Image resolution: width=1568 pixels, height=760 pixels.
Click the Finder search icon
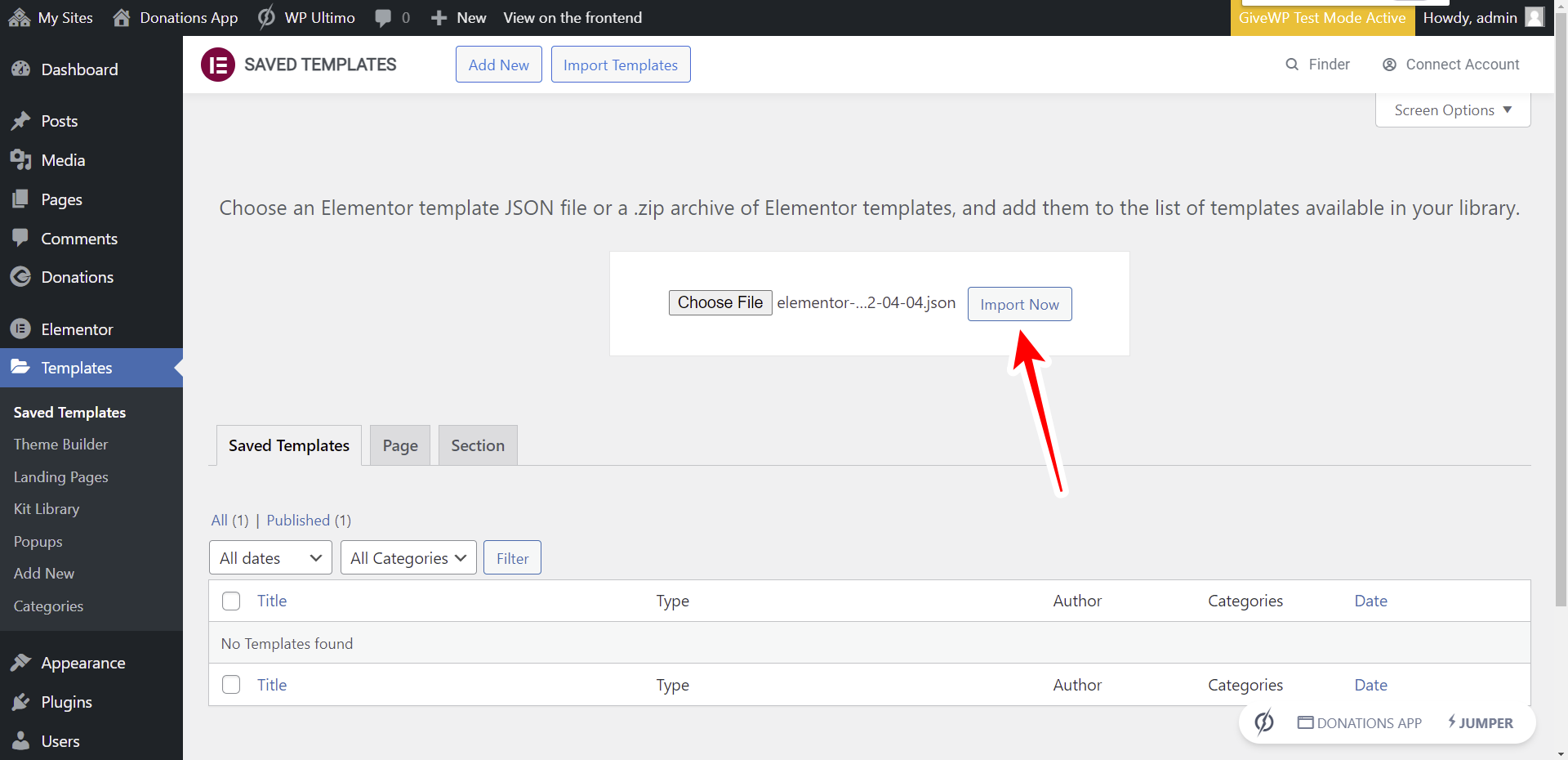click(x=1292, y=65)
